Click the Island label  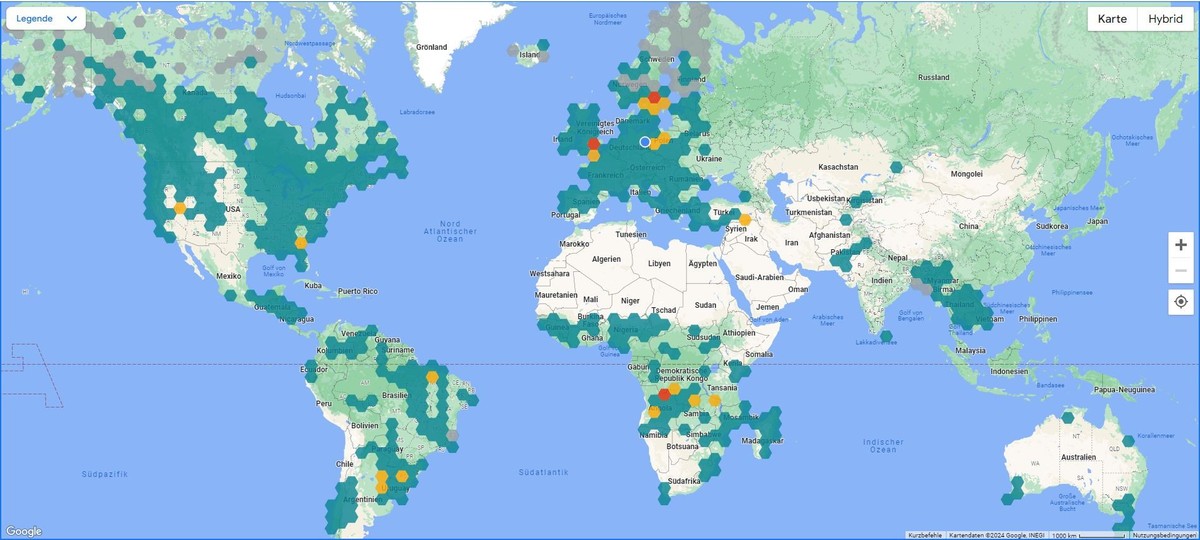pos(528,55)
